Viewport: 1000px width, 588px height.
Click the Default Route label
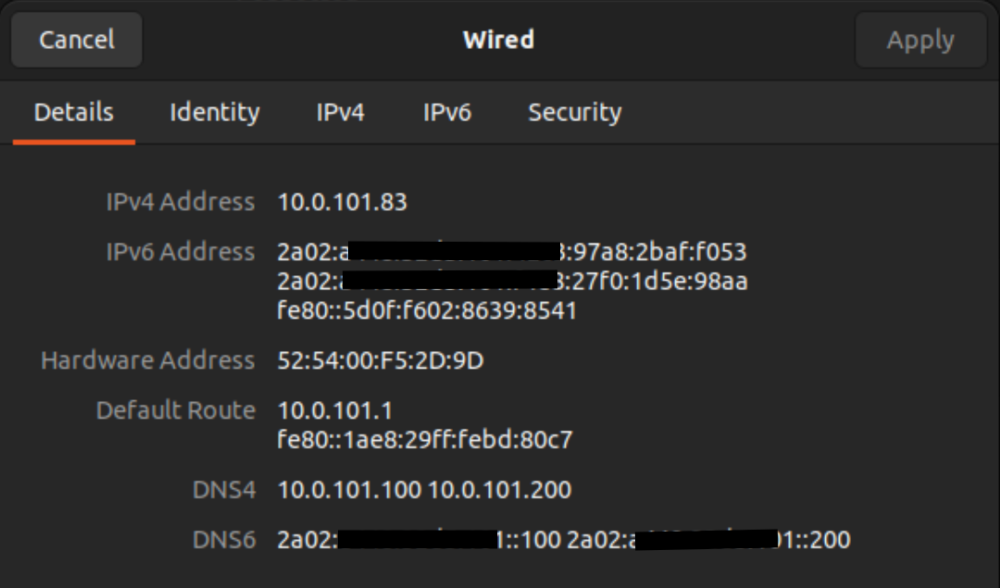175,410
